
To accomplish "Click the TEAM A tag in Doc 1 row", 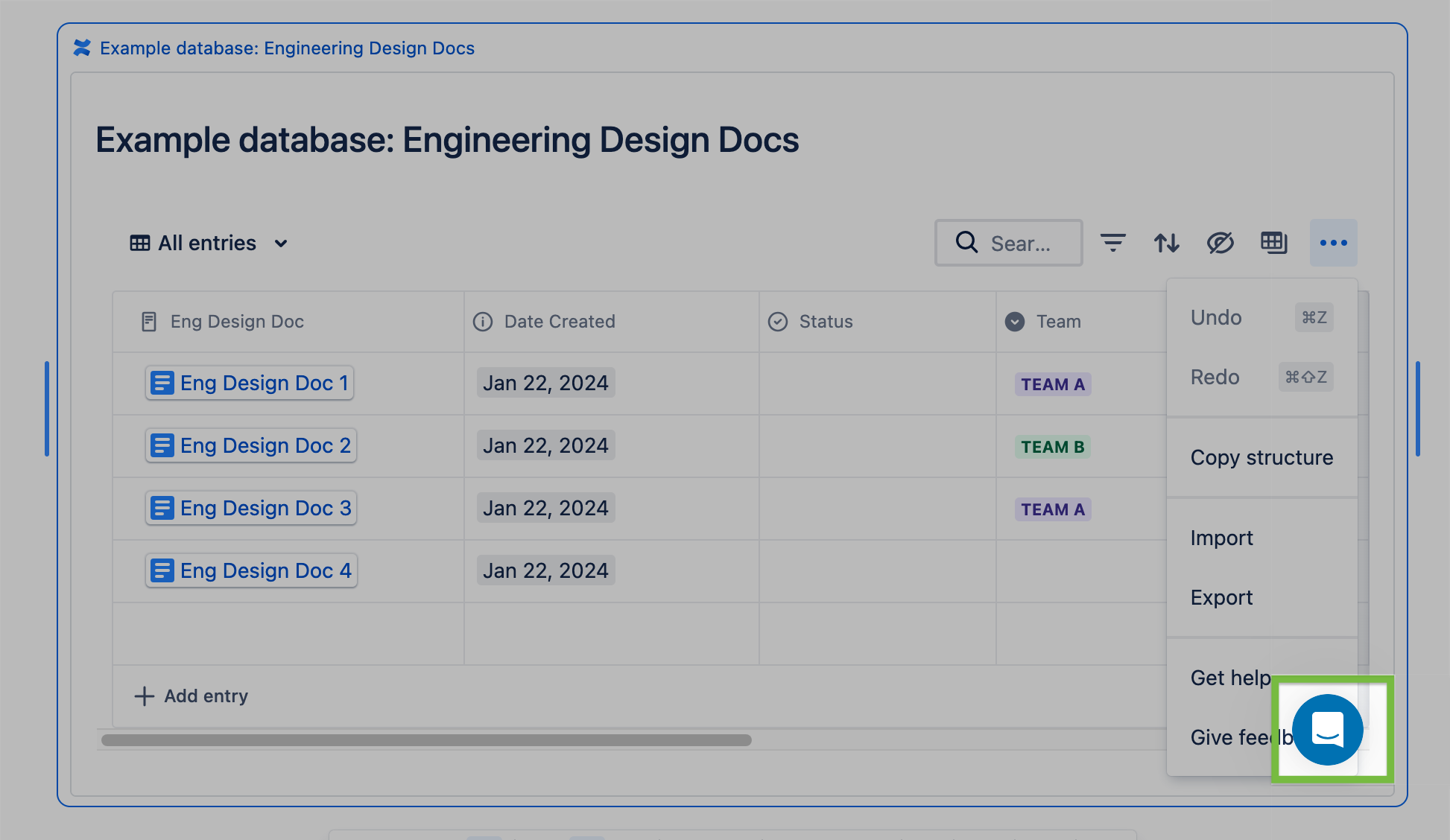I will coord(1053,384).
